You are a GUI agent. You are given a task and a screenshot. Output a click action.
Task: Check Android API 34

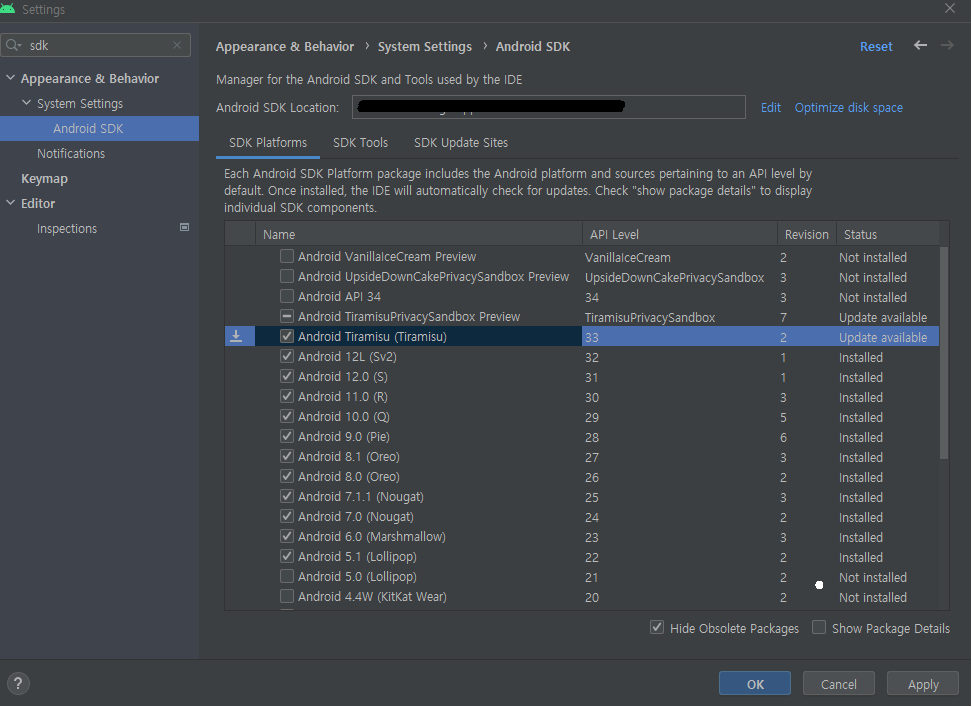[x=286, y=296]
